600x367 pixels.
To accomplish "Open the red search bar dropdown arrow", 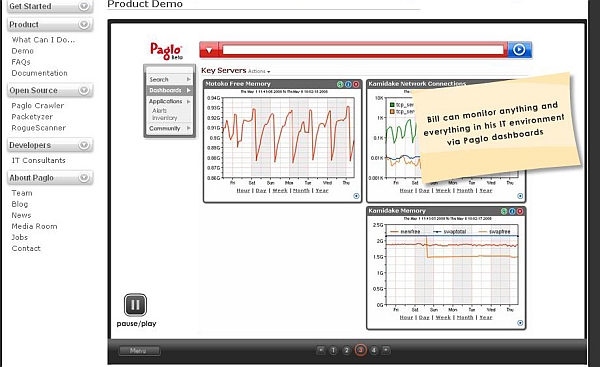I will [209, 50].
